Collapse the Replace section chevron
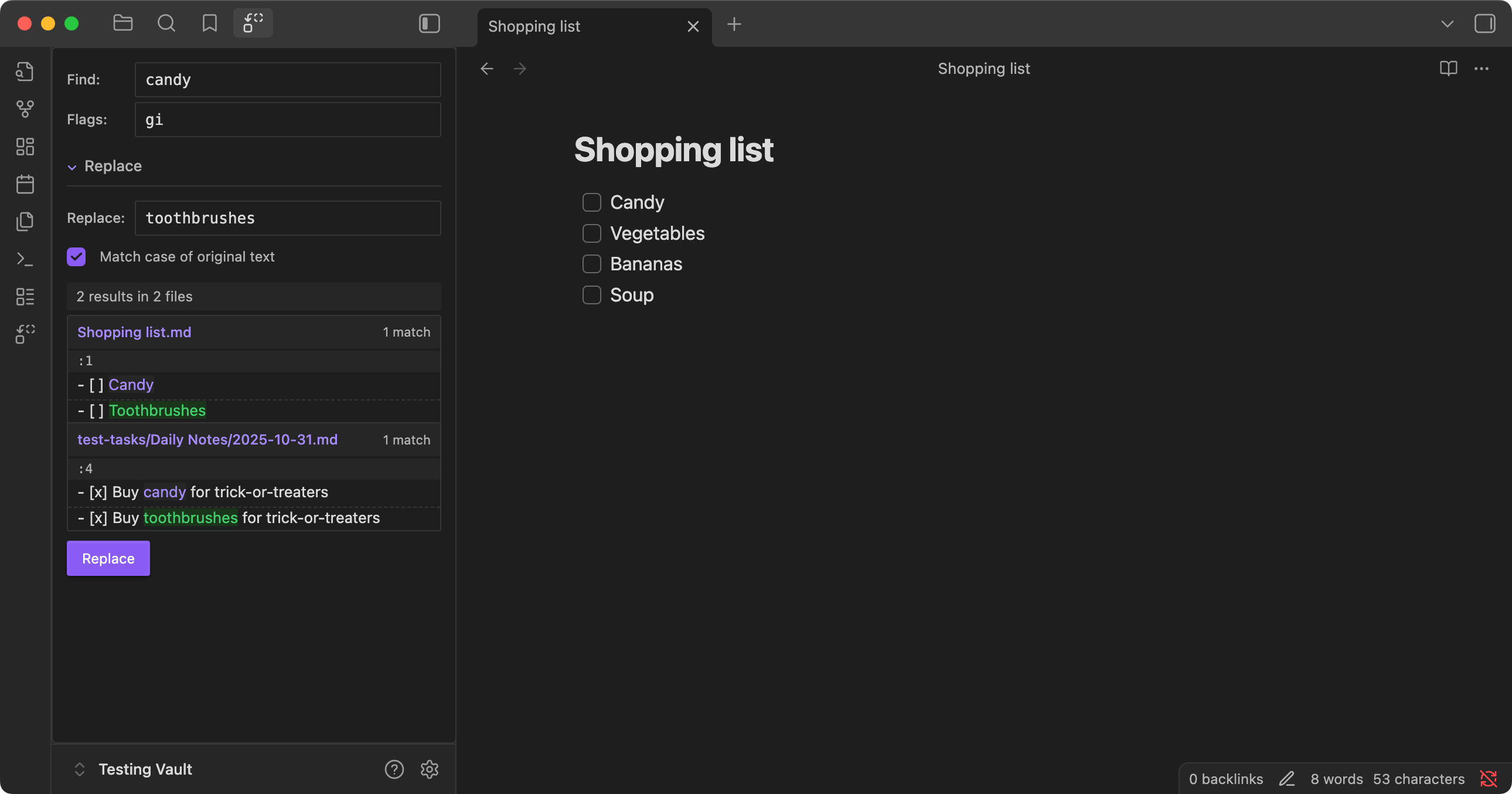 (x=71, y=167)
